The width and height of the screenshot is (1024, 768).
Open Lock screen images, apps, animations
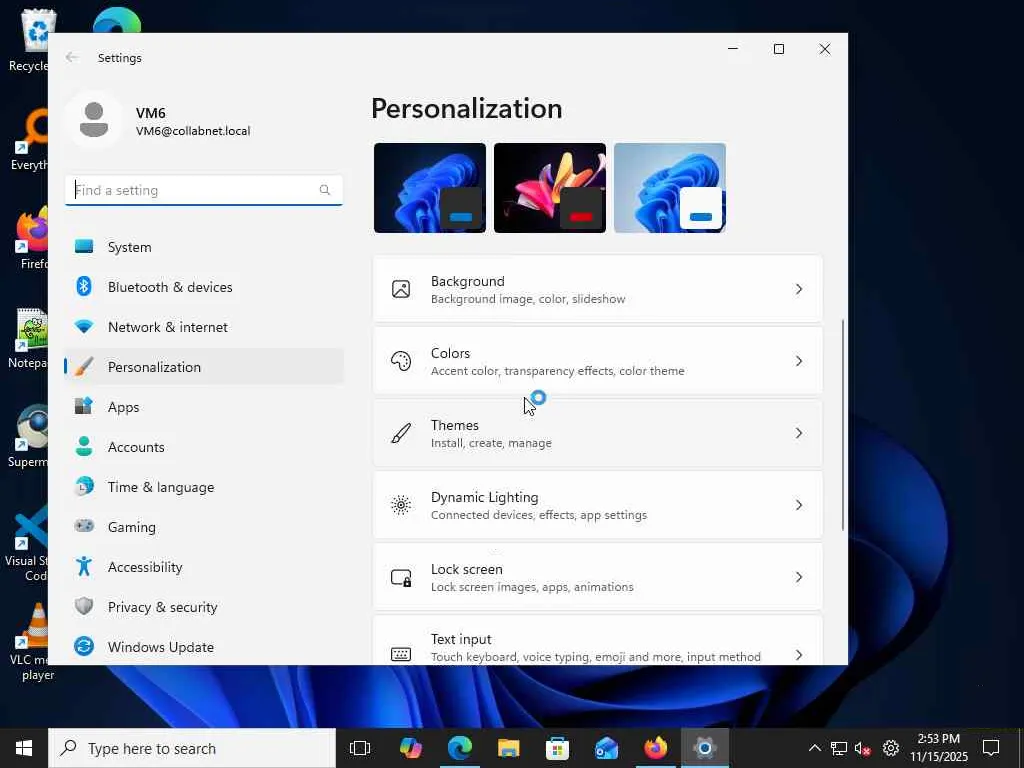tap(598, 577)
